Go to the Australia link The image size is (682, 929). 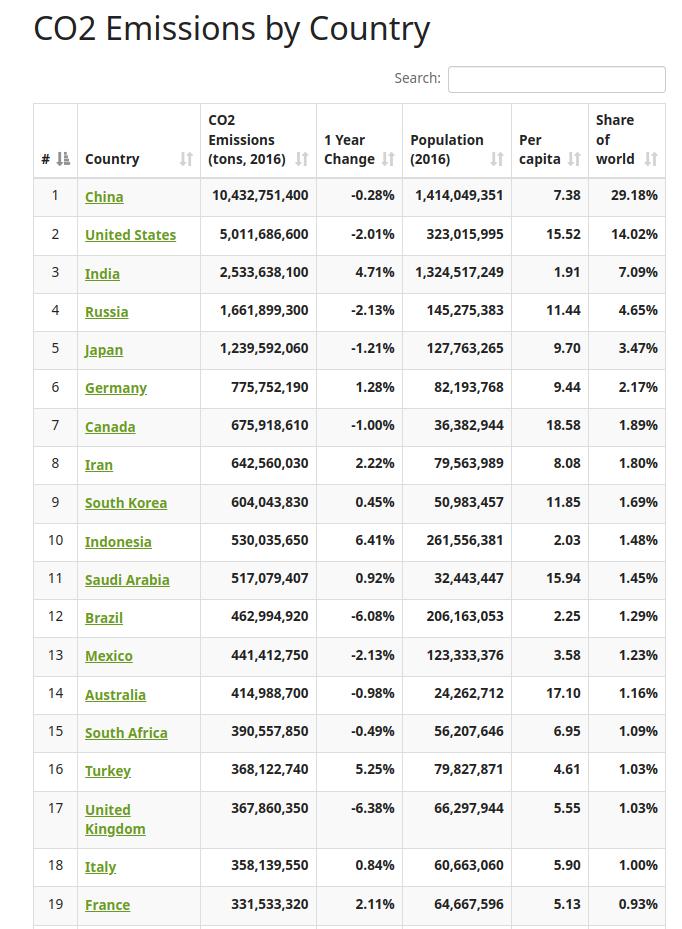[115, 695]
